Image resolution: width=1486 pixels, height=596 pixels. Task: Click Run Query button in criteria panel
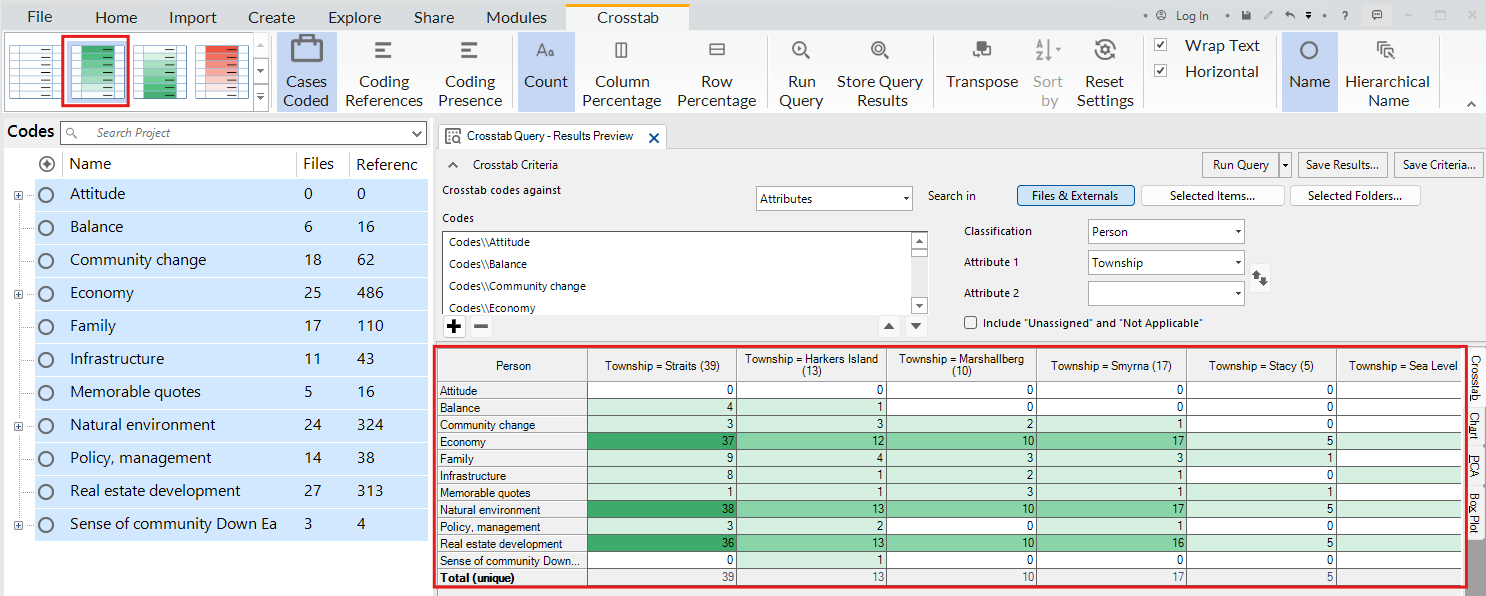[1240, 165]
